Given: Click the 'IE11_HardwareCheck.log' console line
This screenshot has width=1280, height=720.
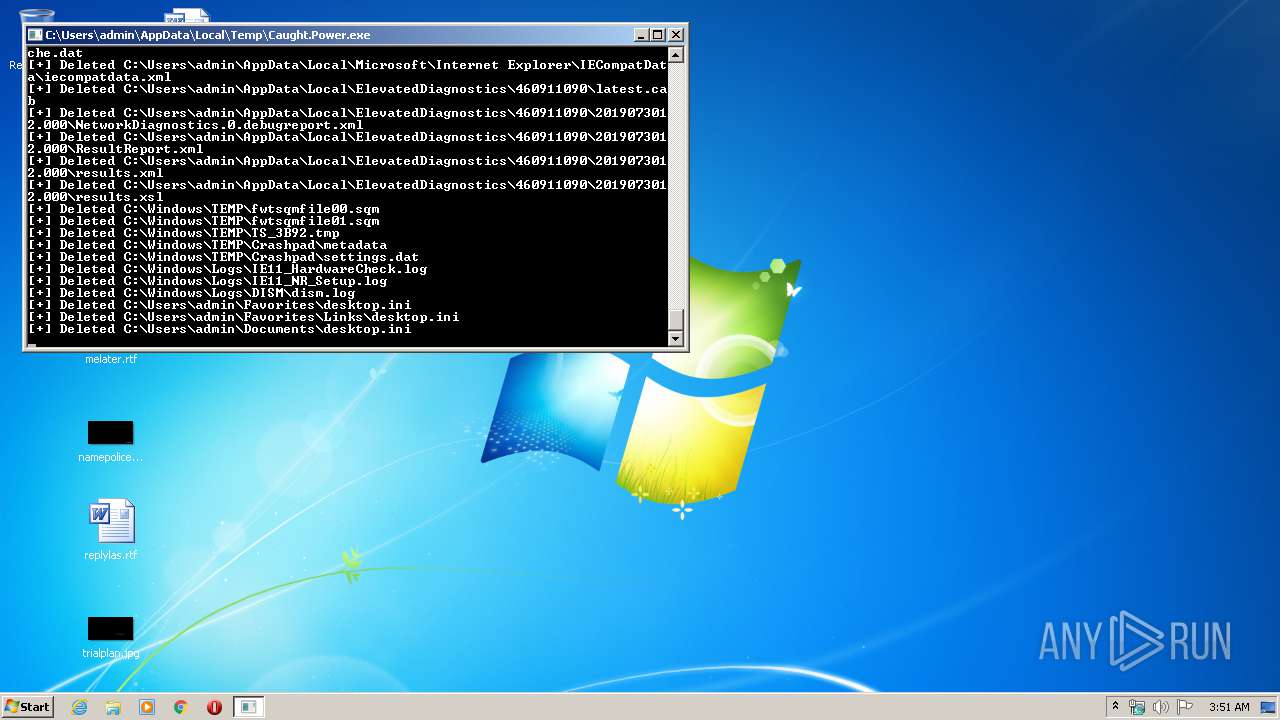Looking at the screenshot, I should [227, 269].
